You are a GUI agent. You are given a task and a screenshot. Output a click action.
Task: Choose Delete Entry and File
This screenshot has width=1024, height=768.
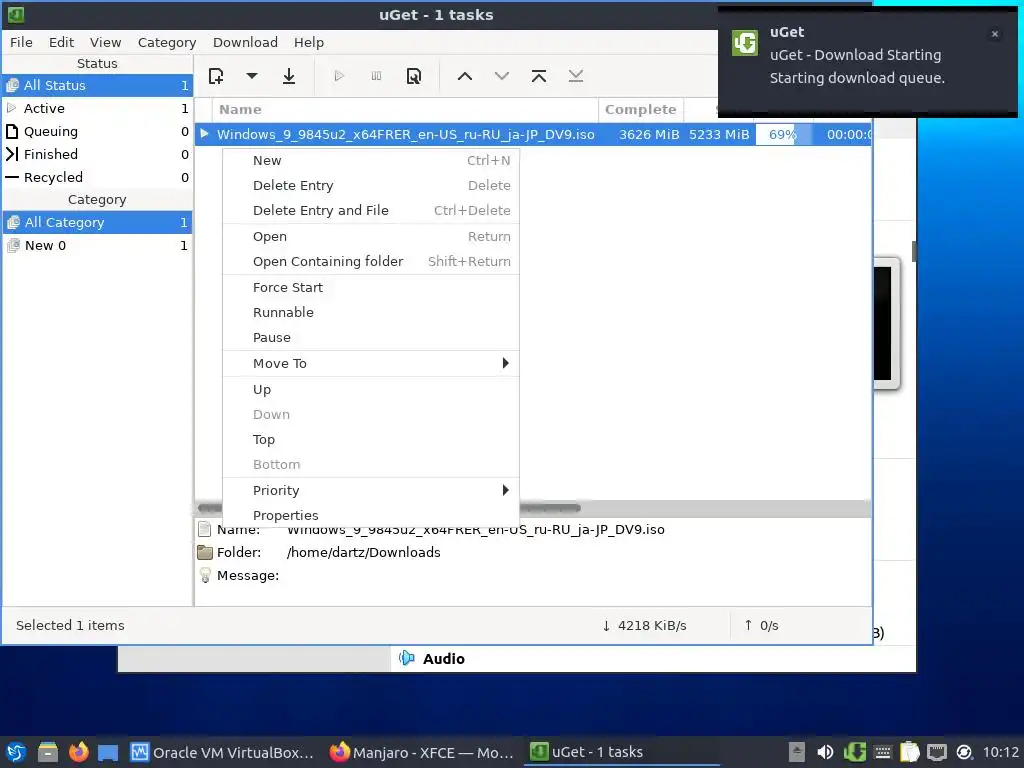click(371, 210)
